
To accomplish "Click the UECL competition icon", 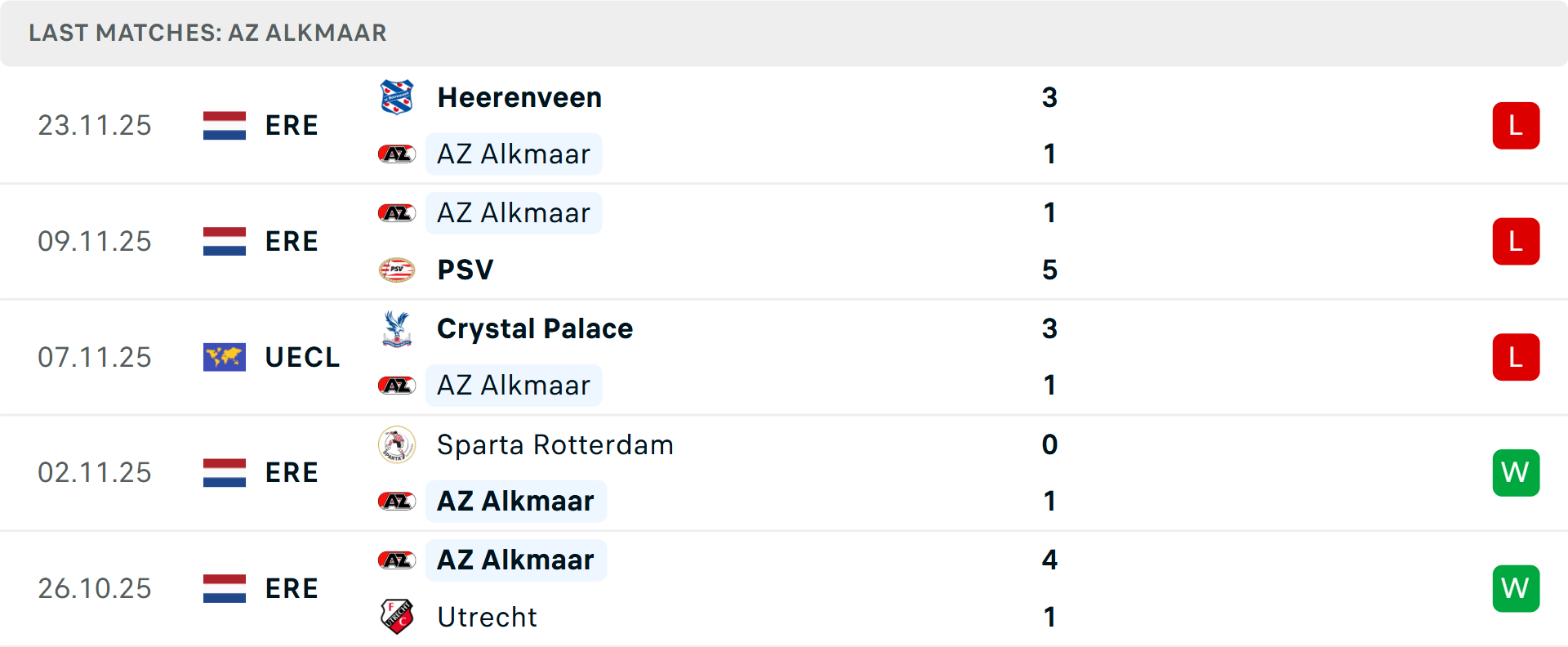I will click(224, 357).
